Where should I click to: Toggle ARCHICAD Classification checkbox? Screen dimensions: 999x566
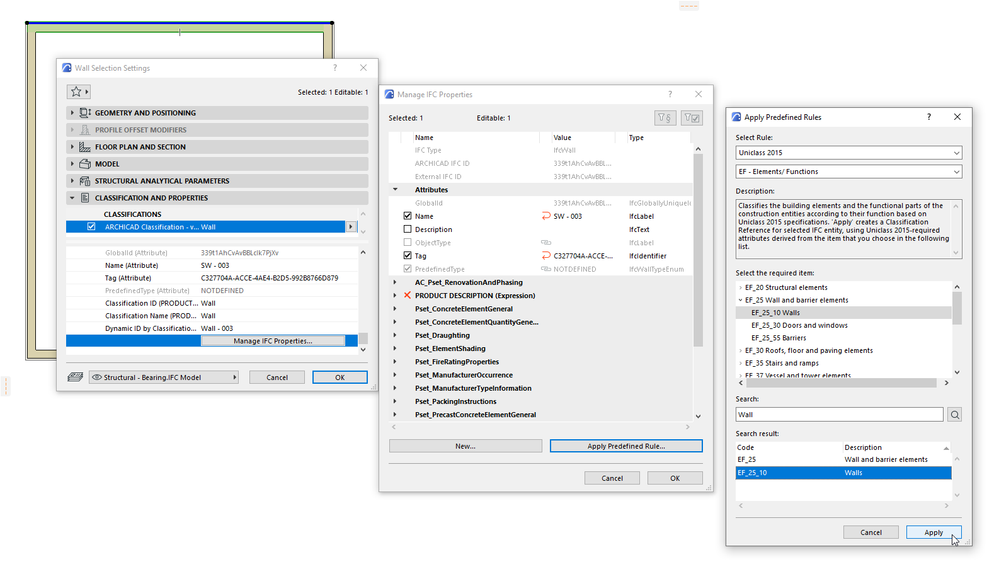(92, 227)
